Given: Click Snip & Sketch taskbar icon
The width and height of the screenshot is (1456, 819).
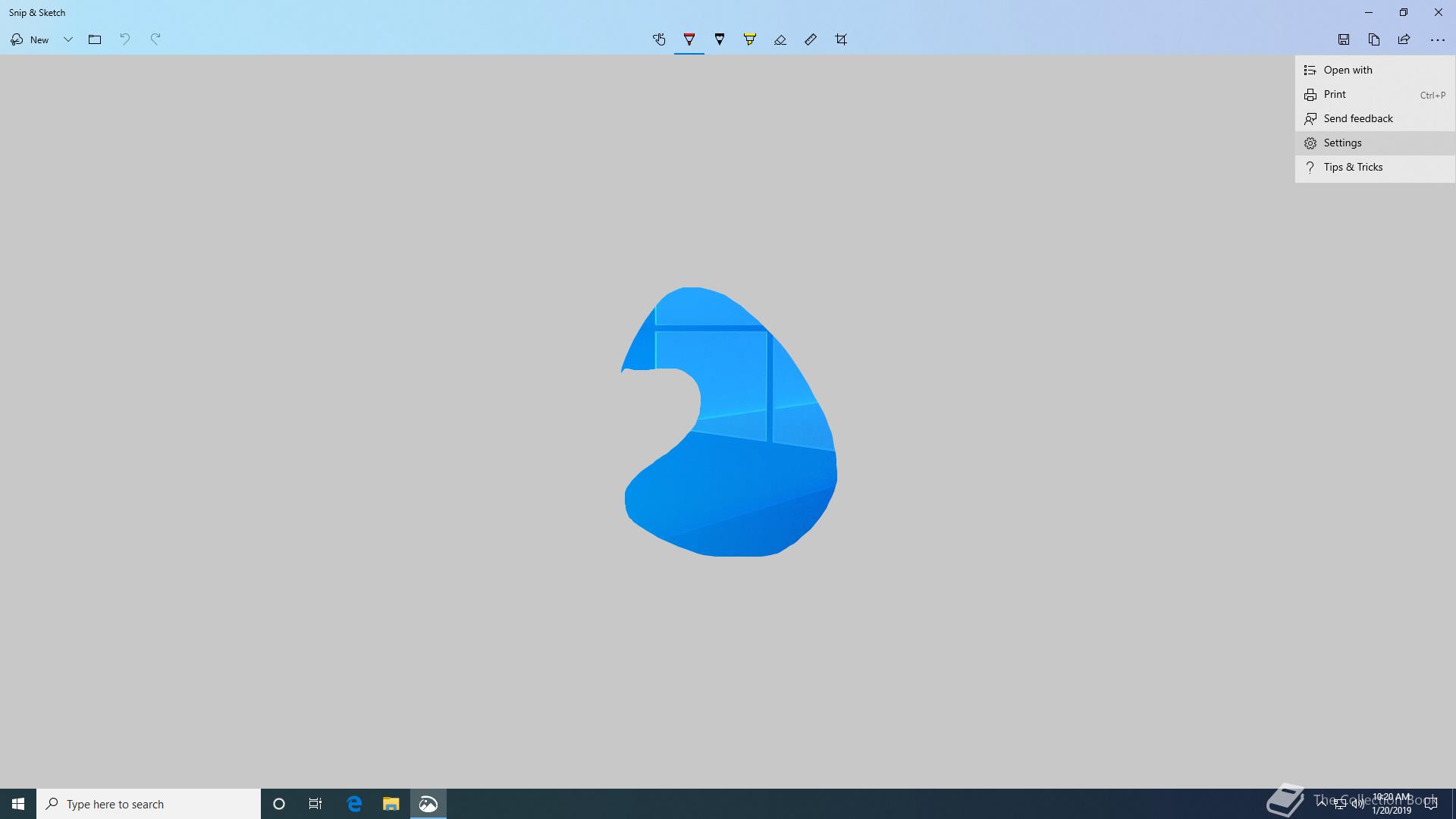Looking at the screenshot, I should pyautogui.click(x=428, y=804).
